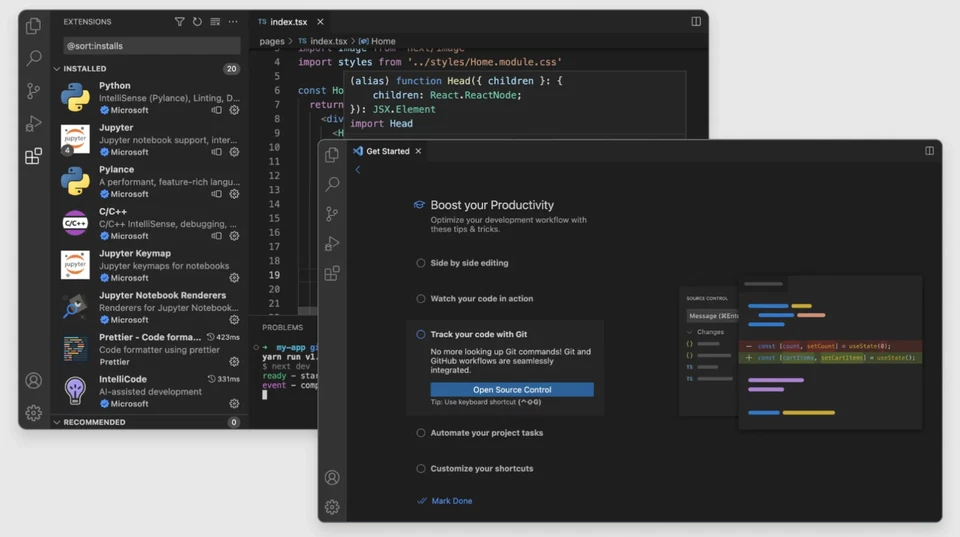Screen dimensions: 960x537
Task: Open Source Control in back window activity bar
Action: tap(34, 91)
